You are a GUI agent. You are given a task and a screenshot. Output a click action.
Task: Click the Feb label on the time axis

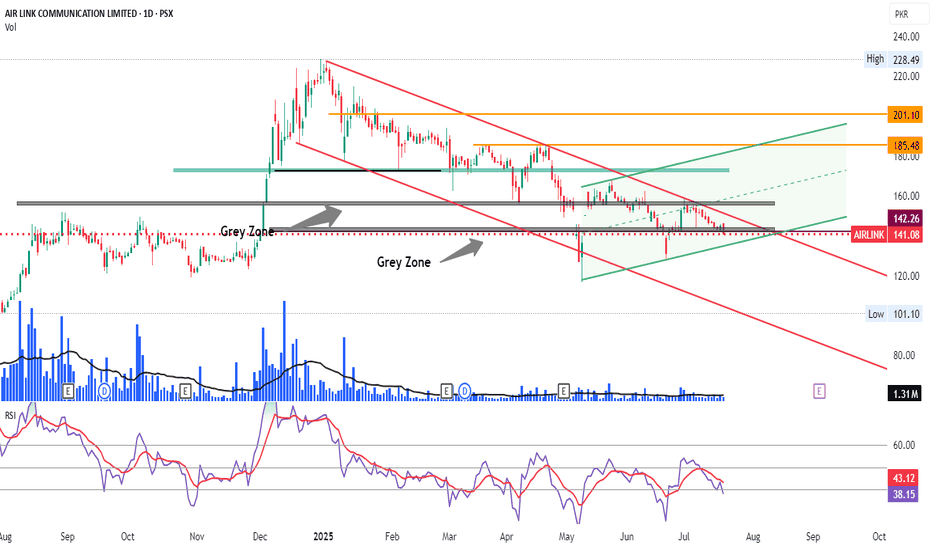(392, 536)
